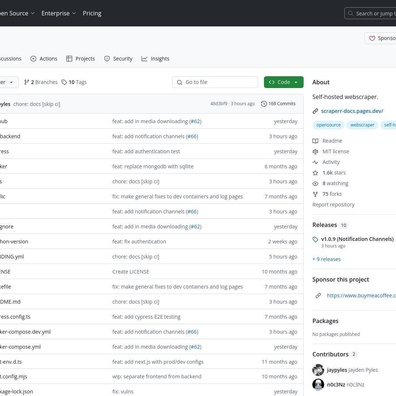This screenshot has width=396, height=396.
Task: Open commit 'wip: separate frontend from backend'
Action: pos(157,377)
